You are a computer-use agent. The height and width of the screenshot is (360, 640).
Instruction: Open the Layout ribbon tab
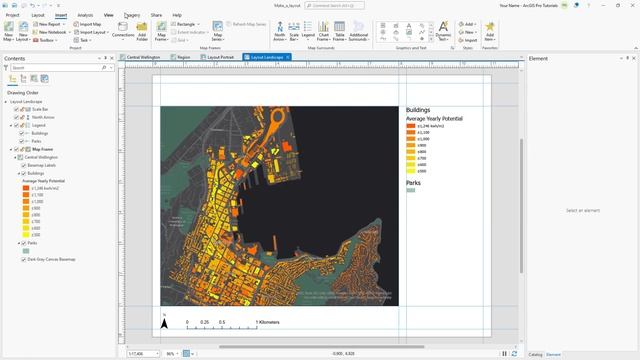click(38, 15)
